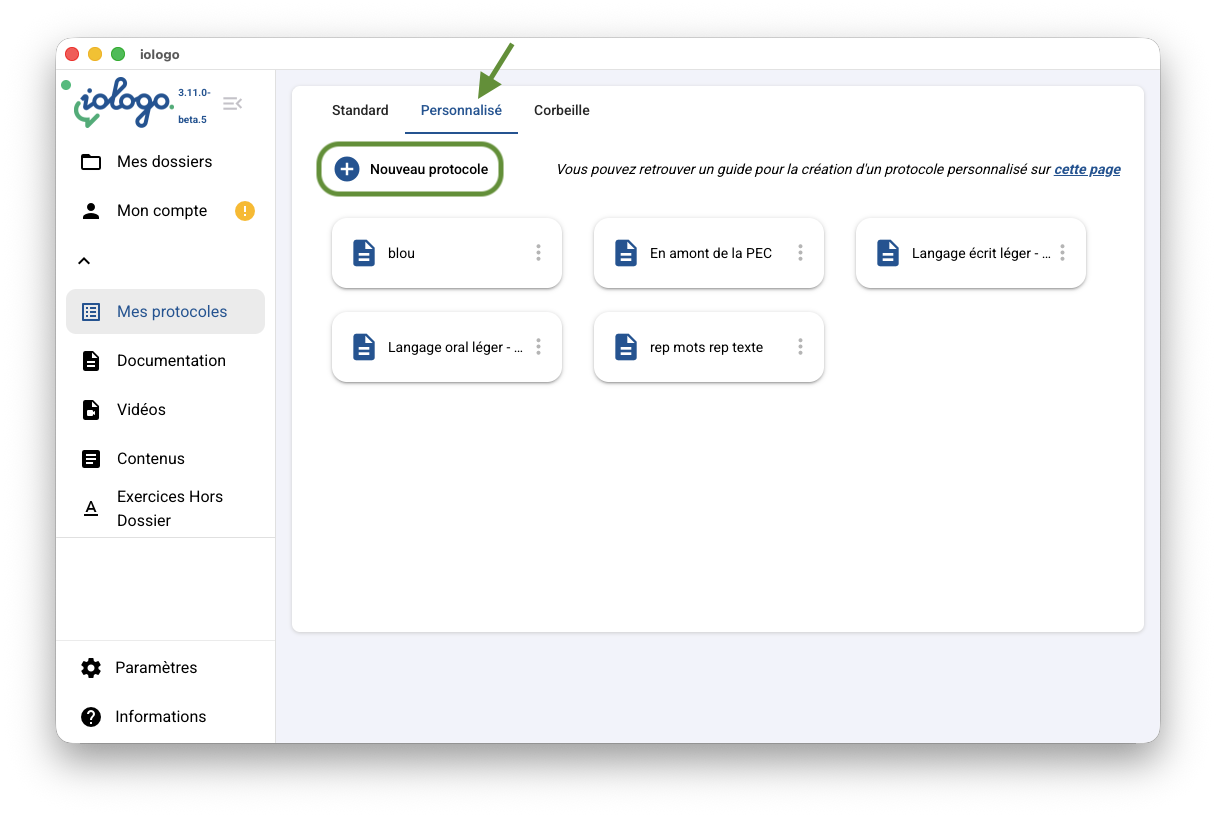Click the Vidéos file icon in sidebar
This screenshot has height=817, width=1216.
click(91, 410)
